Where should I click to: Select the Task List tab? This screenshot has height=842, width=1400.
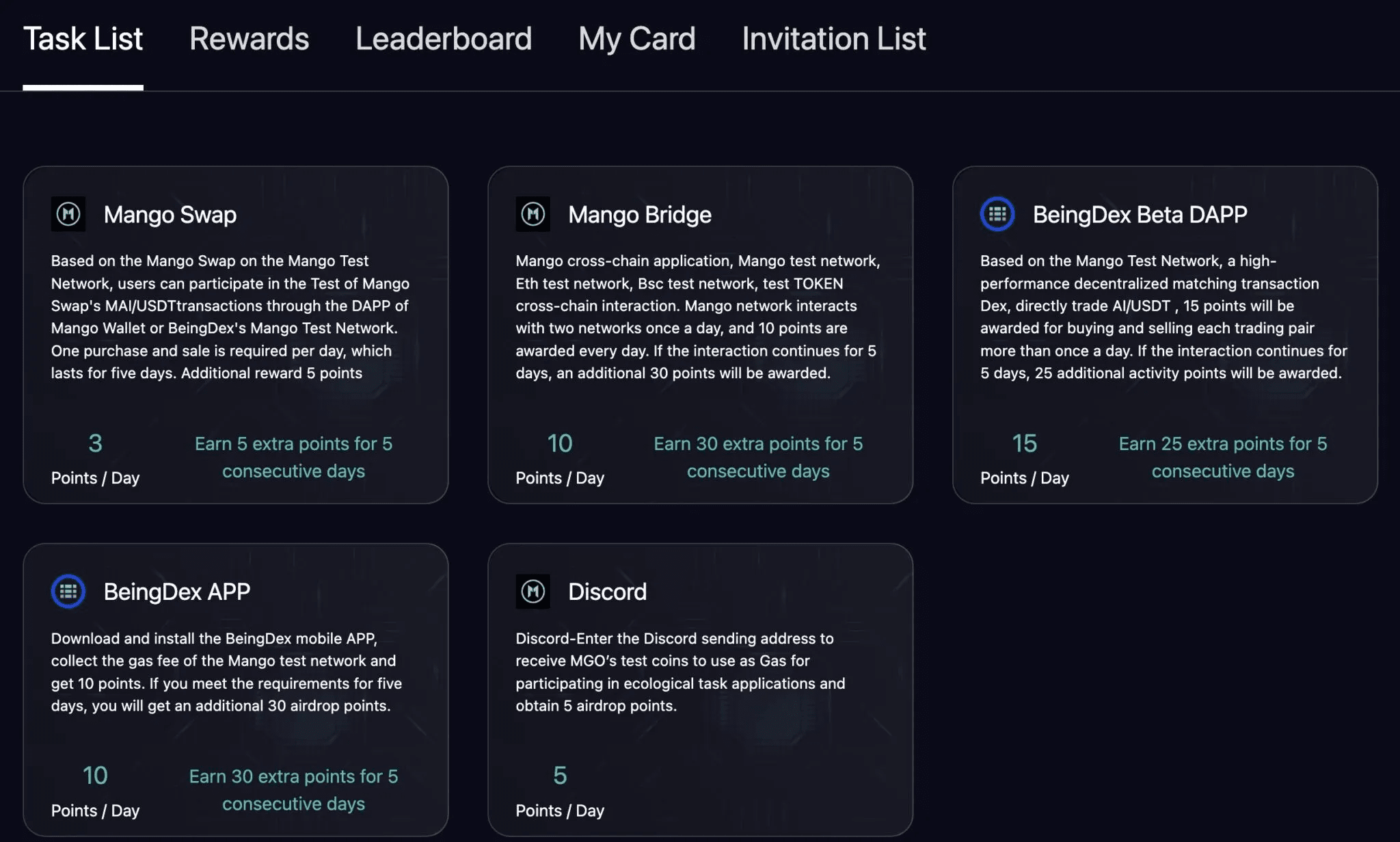click(x=83, y=39)
